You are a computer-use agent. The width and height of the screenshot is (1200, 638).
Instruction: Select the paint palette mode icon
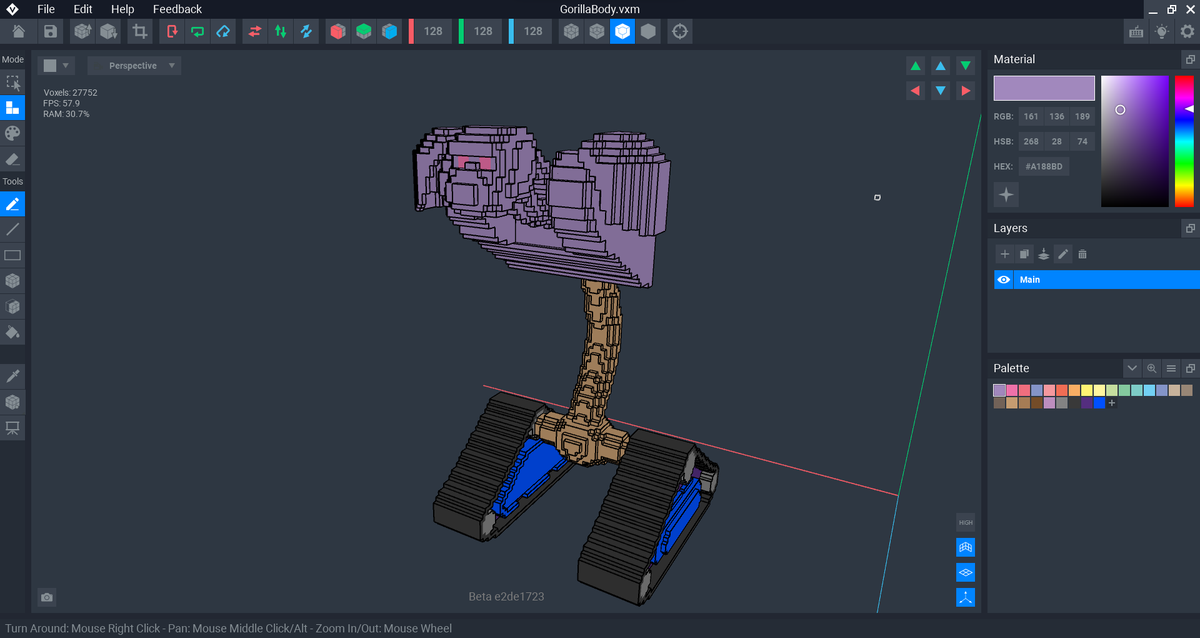coord(13,133)
